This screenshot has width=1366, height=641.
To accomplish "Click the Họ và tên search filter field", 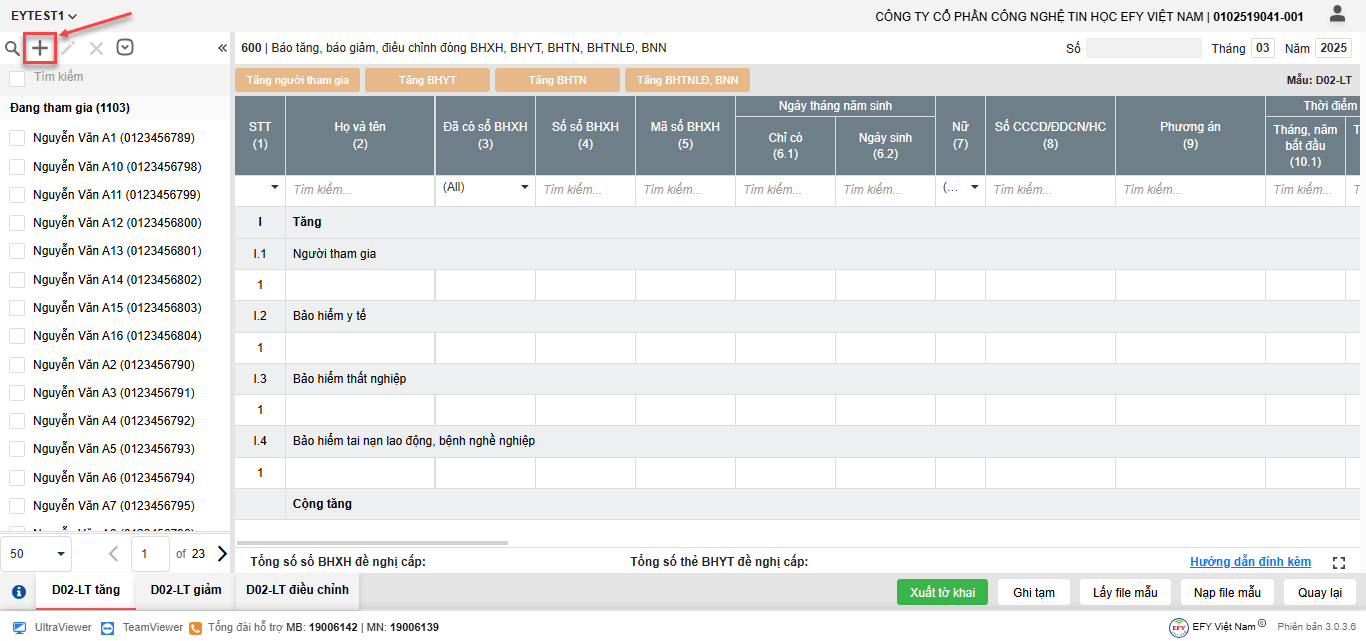I will (360, 189).
